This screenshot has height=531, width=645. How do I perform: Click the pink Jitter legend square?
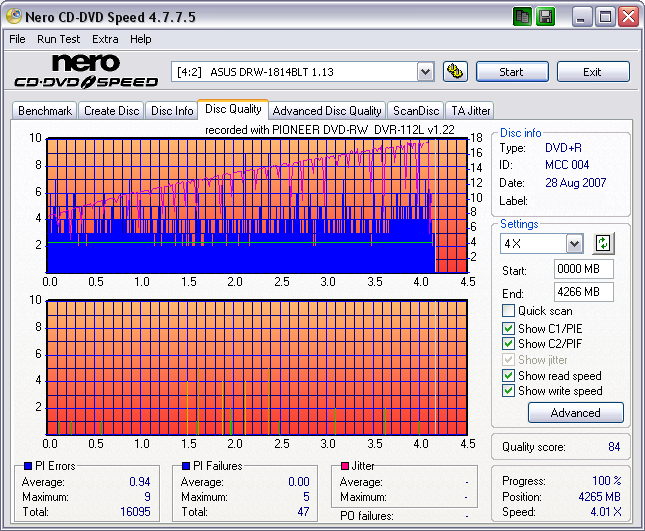(x=345, y=466)
